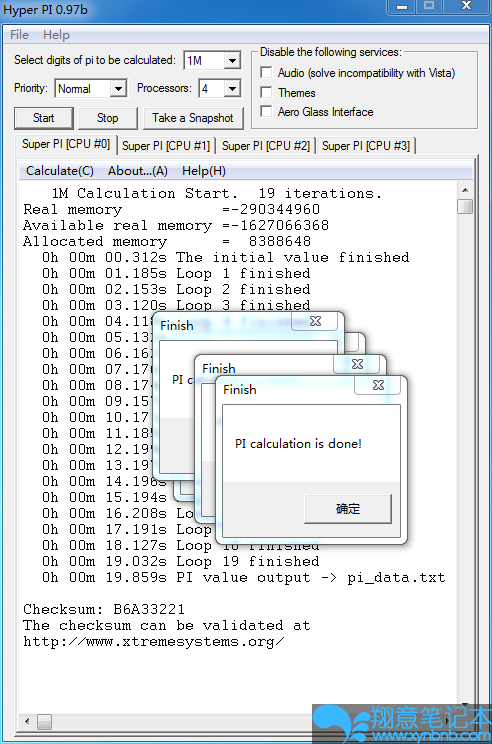
Task: Open digits of pi dropdown showing 1M
Action: (x=212, y=60)
